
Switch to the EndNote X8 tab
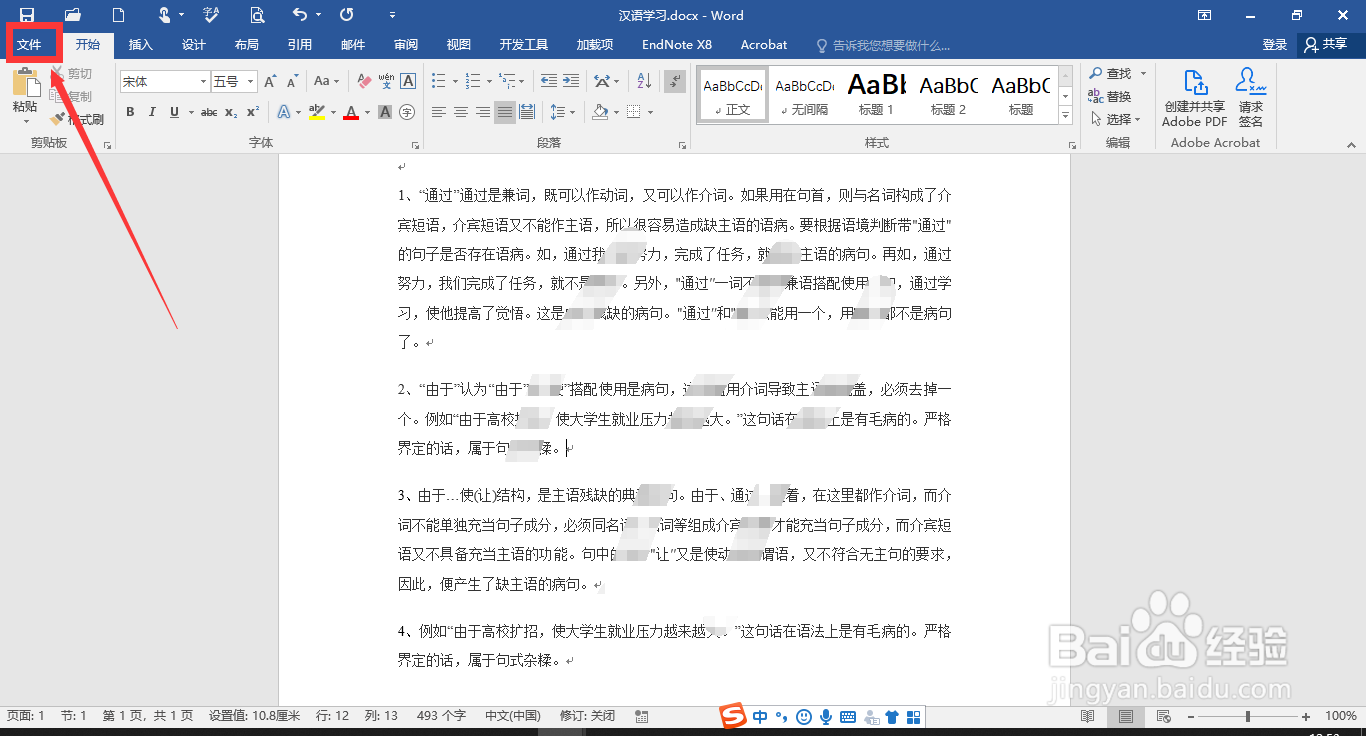(677, 45)
